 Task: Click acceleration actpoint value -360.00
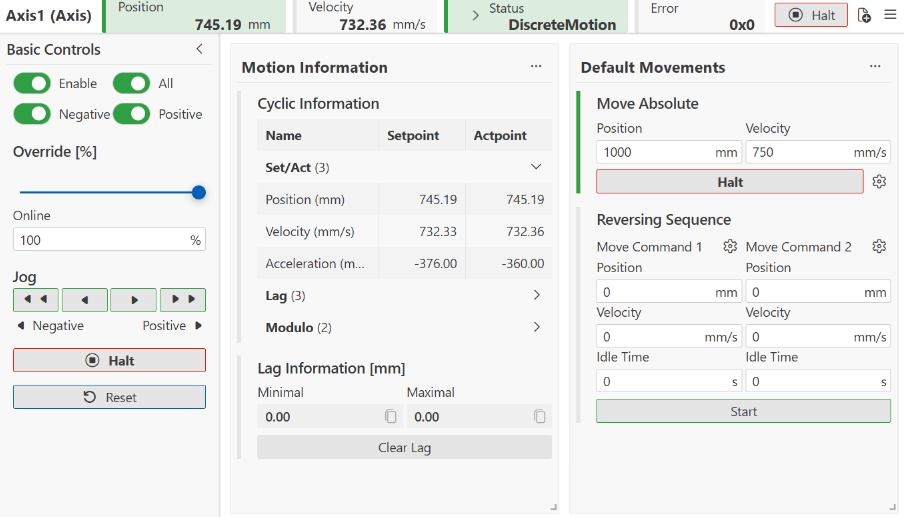(x=522, y=263)
